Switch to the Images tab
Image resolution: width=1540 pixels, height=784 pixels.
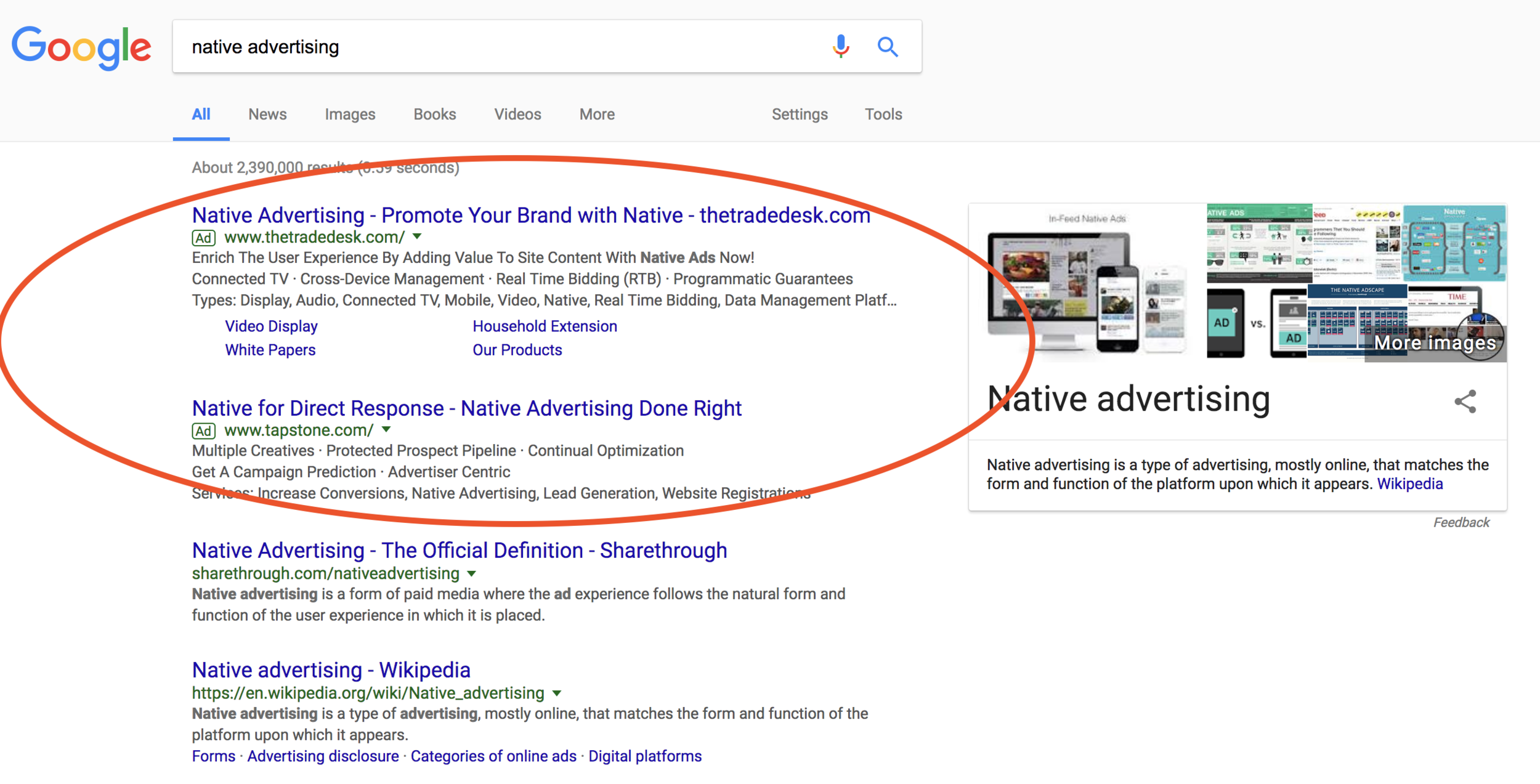tap(350, 114)
